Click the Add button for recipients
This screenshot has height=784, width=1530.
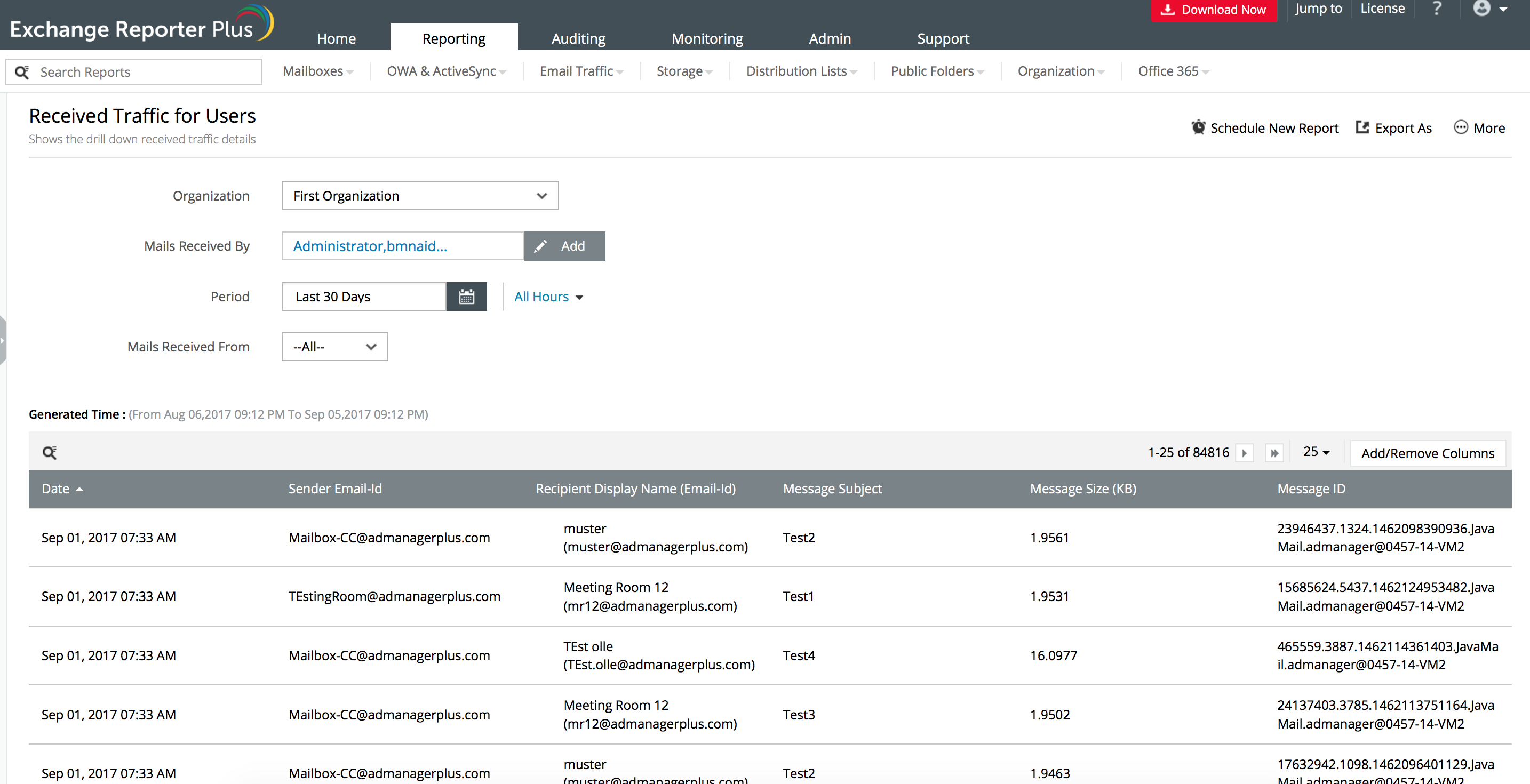[x=564, y=246]
